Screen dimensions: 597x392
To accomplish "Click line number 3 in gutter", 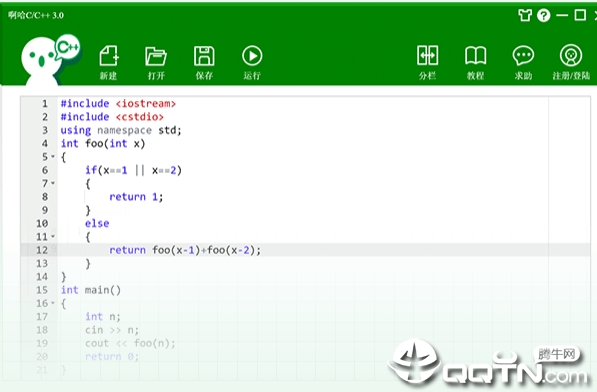I will [x=45, y=130].
